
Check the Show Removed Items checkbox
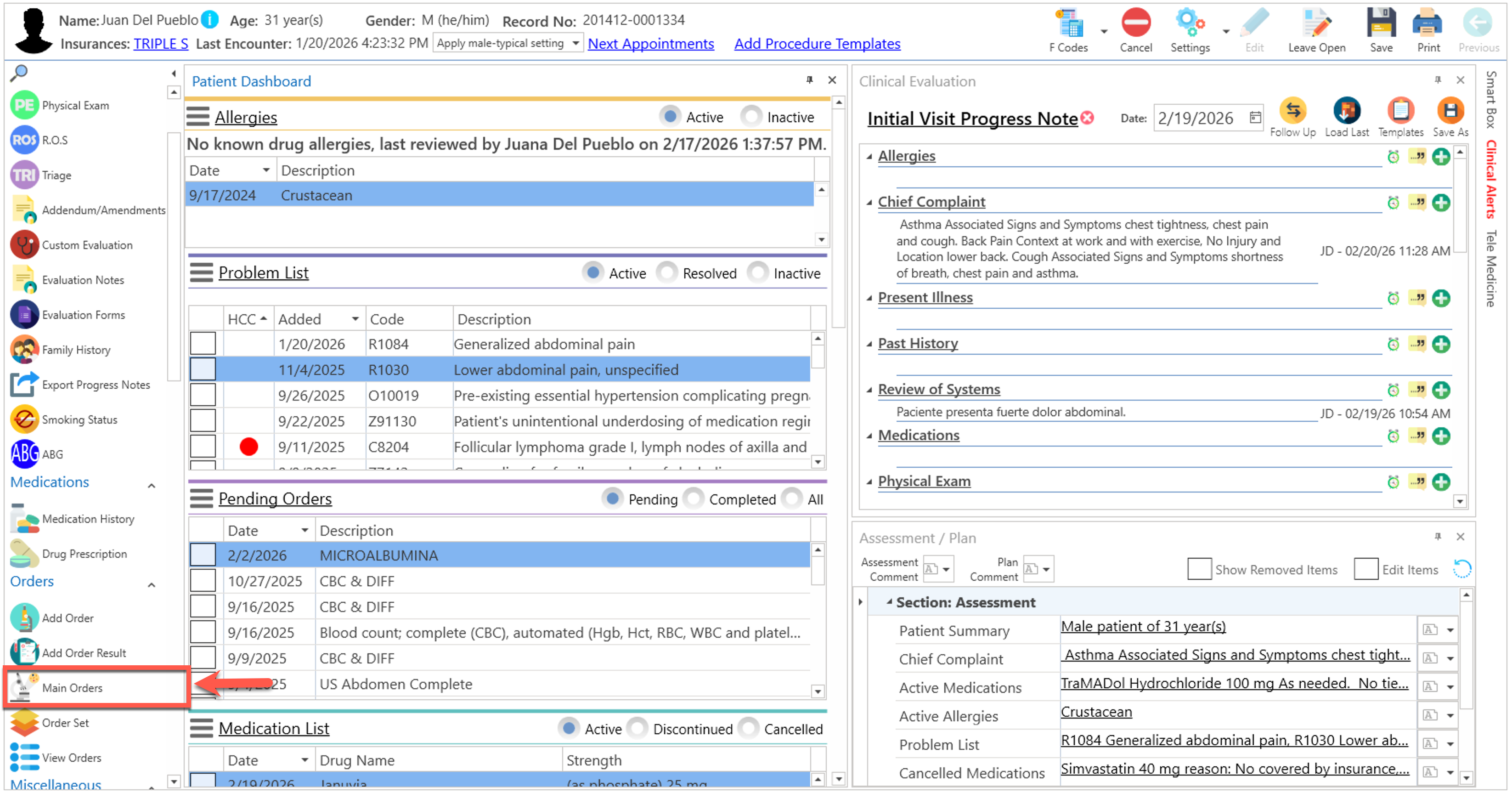(1199, 569)
